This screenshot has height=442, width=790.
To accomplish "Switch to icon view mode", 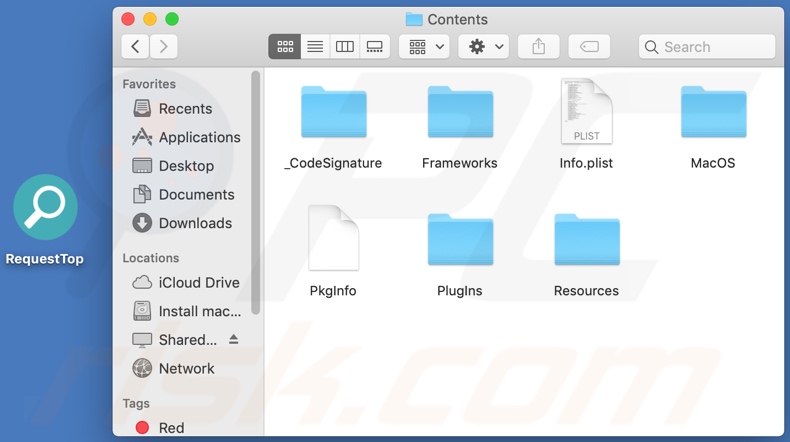I will (285, 47).
